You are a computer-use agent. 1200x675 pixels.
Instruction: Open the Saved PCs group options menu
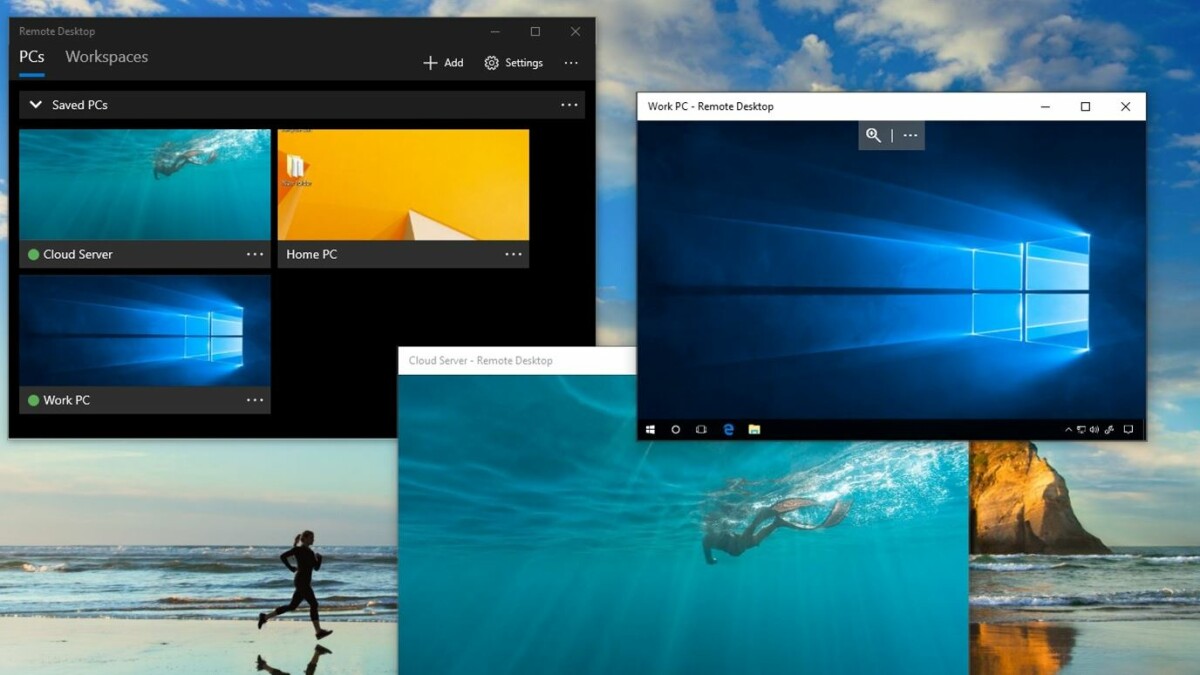click(x=569, y=105)
